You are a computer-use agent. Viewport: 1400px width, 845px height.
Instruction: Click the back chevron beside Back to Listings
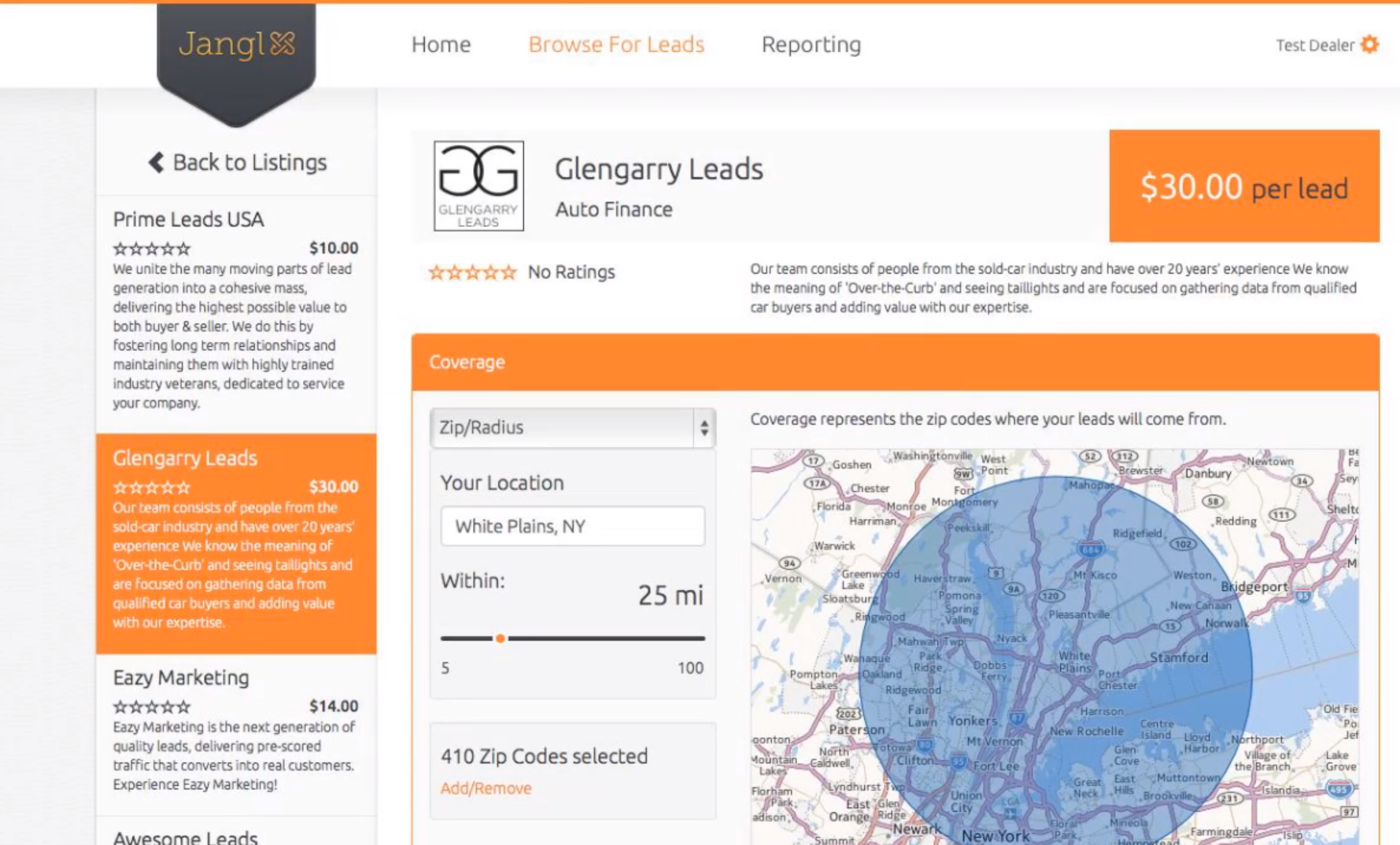tap(154, 163)
